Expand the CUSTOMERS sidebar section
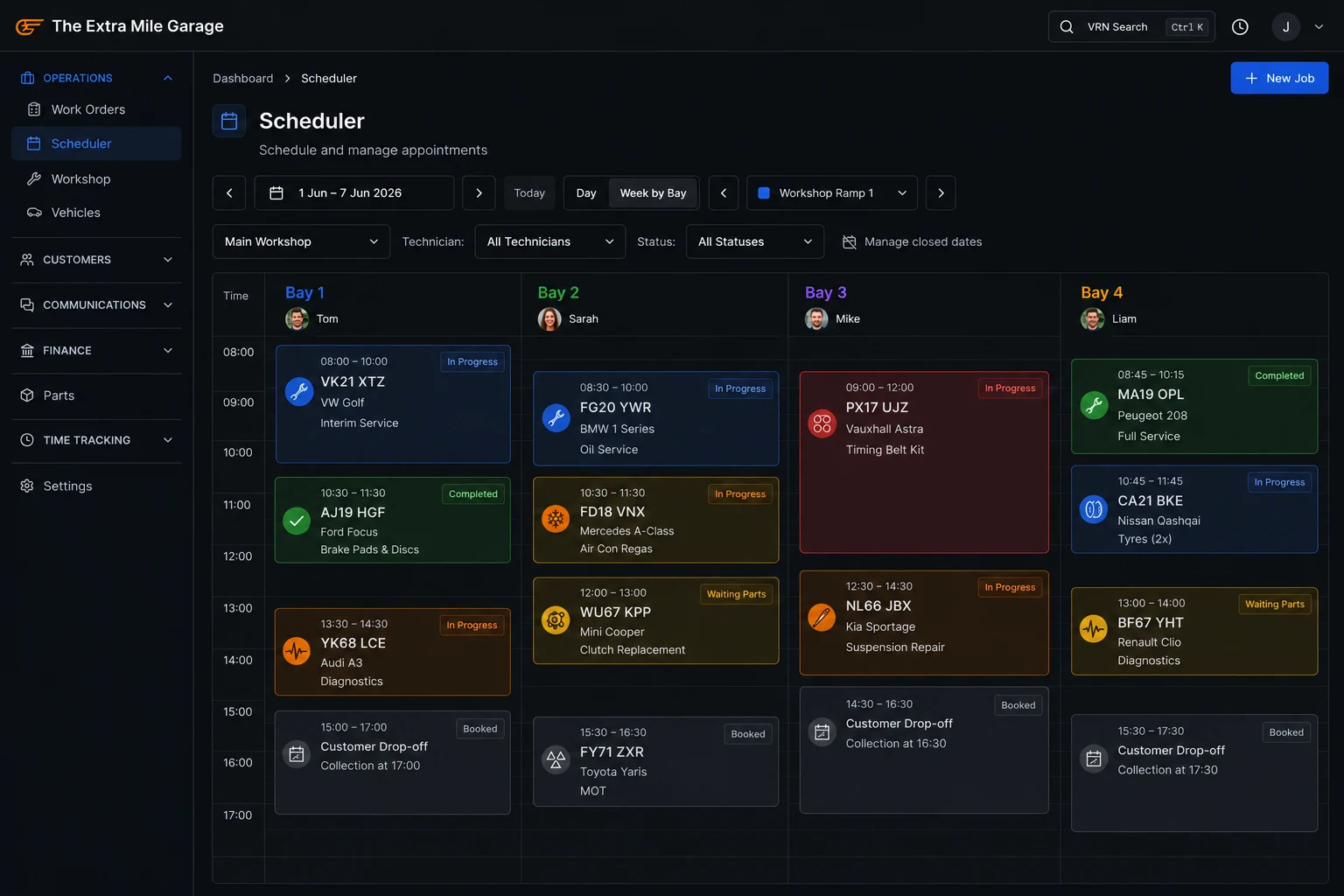Image resolution: width=1344 pixels, height=896 pixels. pos(96,260)
